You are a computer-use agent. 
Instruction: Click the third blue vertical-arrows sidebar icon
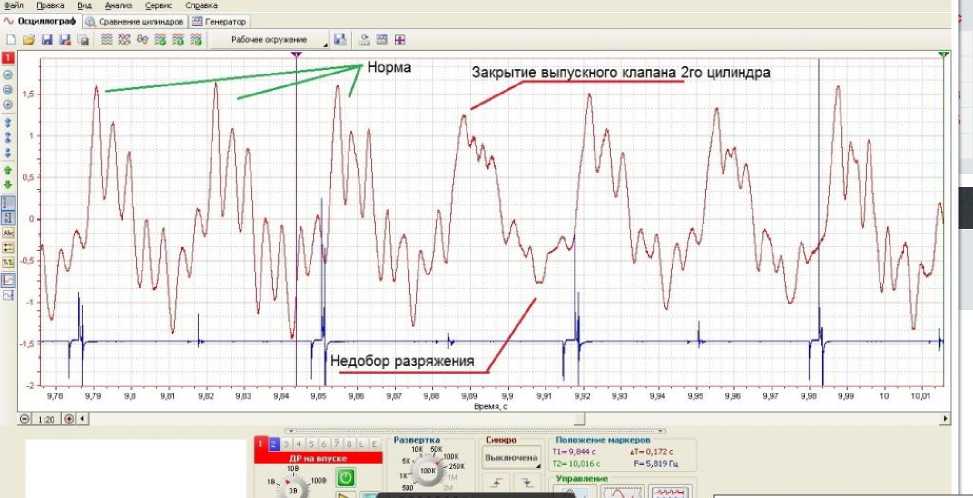[8, 153]
